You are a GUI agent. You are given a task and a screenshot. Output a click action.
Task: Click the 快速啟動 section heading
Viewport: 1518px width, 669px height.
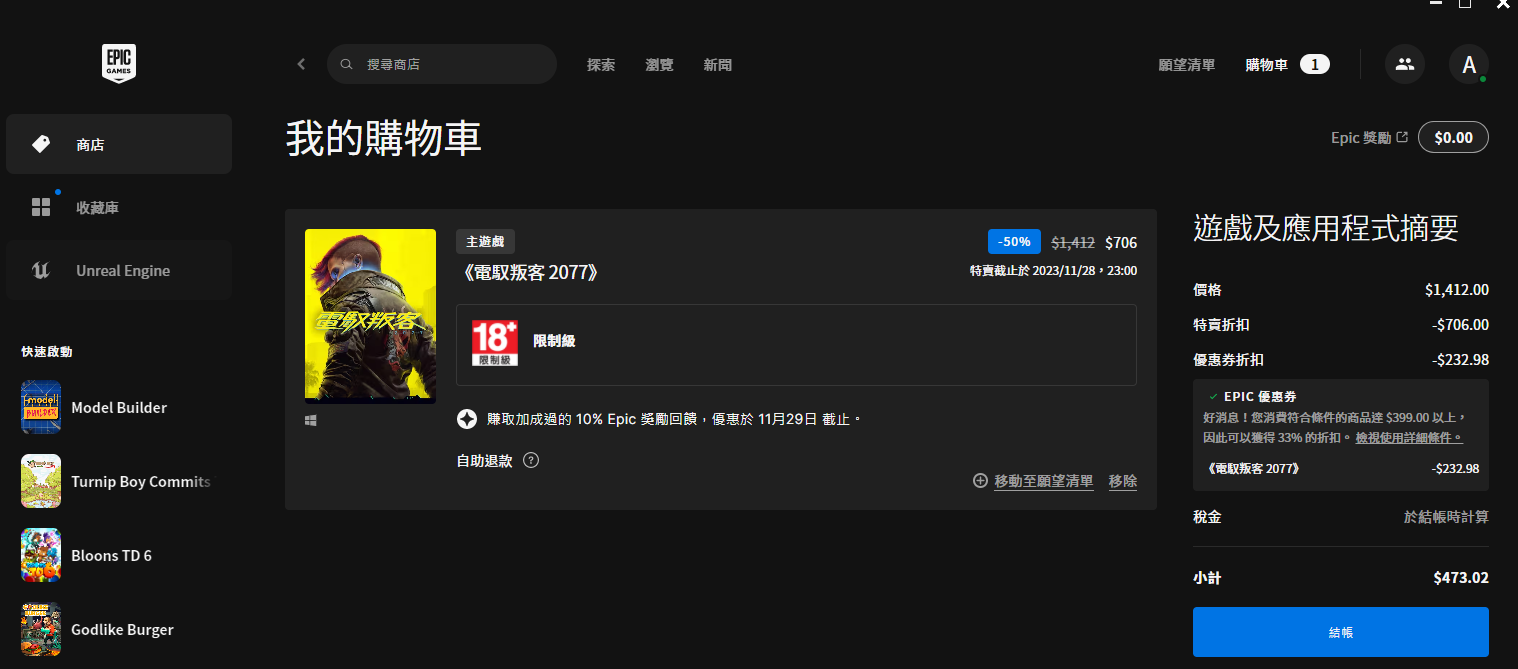(x=47, y=352)
